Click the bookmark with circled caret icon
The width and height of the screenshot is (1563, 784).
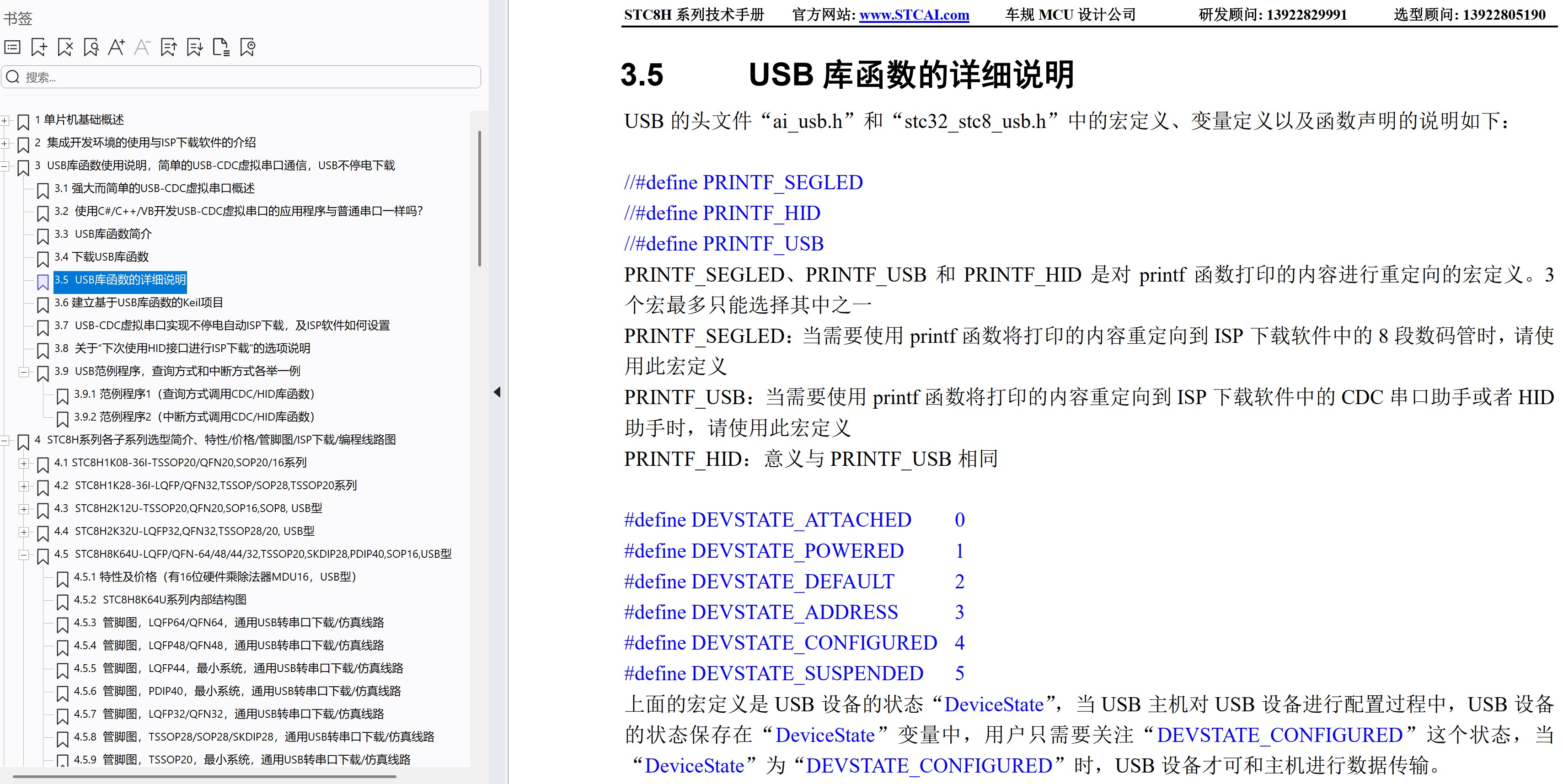click(247, 47)
